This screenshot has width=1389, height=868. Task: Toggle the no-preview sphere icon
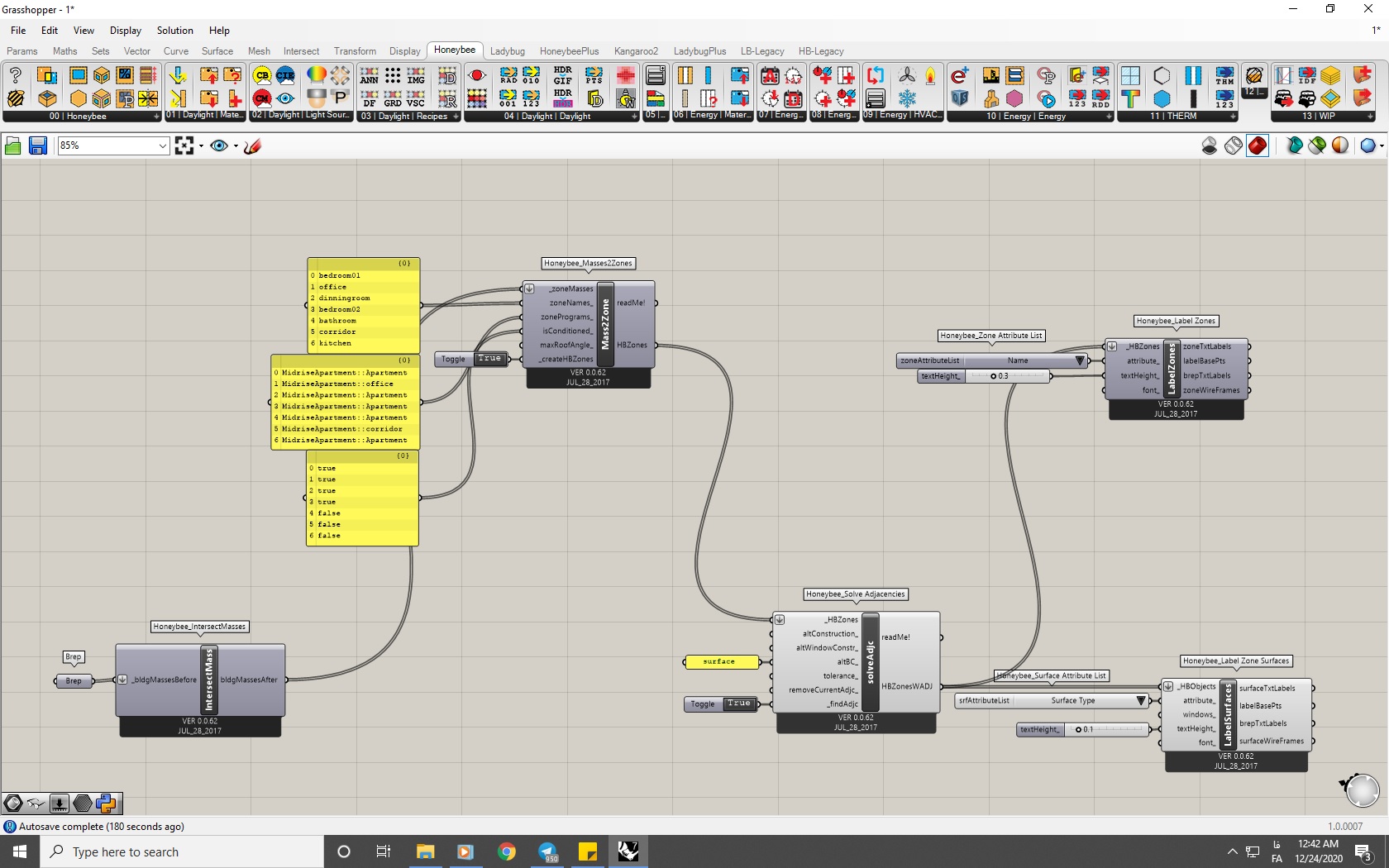click(1210, 145)
